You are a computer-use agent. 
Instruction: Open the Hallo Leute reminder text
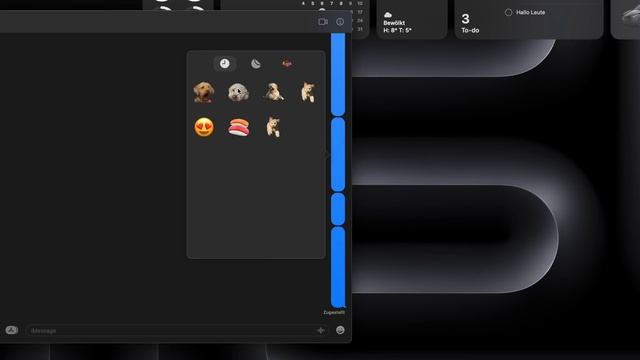point(530,13)
